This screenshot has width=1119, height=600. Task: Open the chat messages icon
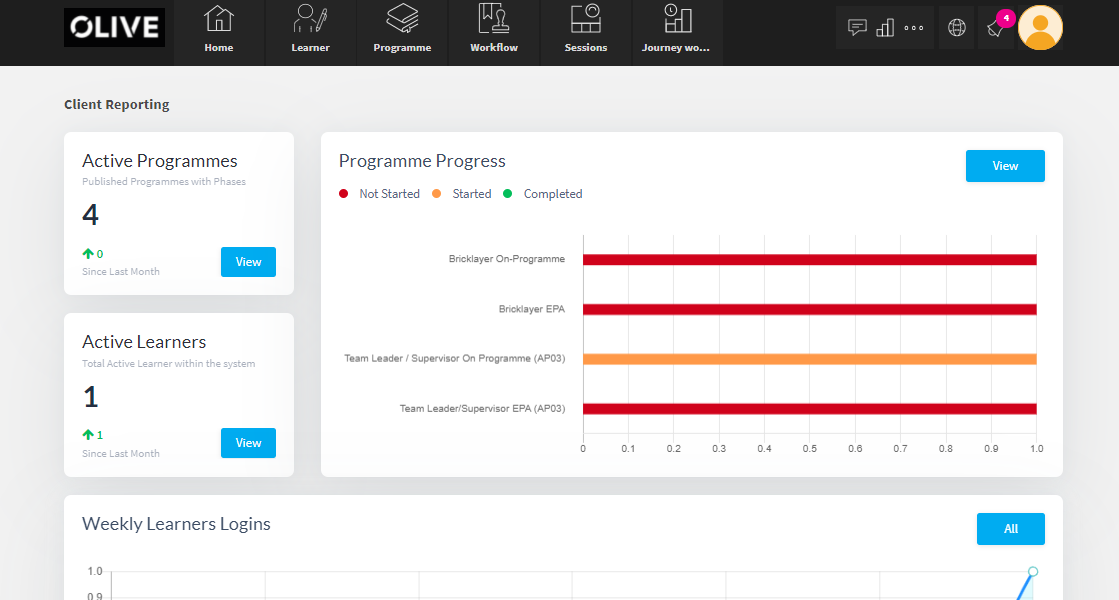857,27
